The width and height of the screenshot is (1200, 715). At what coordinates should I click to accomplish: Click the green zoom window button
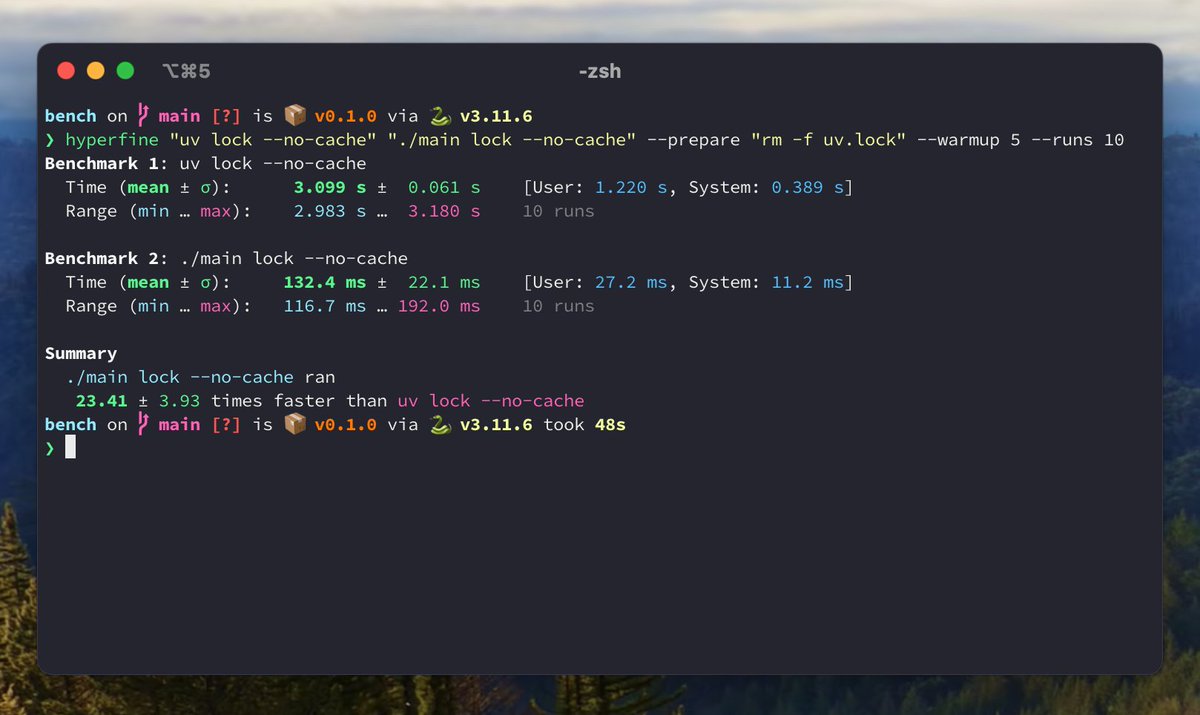(x=125, y=71)
